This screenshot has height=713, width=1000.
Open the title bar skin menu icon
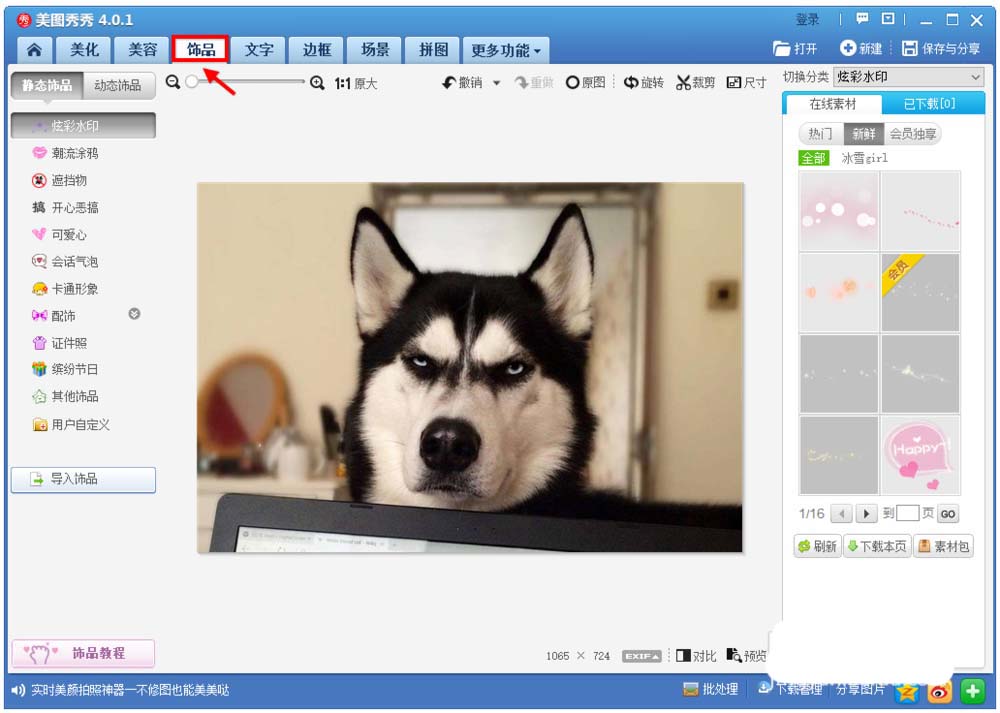pyautogui.click(x=888, y=18)
